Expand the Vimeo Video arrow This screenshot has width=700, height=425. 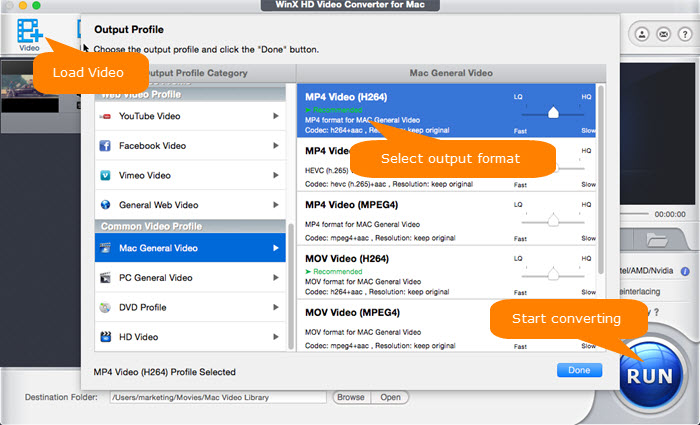tap(276, 175)
